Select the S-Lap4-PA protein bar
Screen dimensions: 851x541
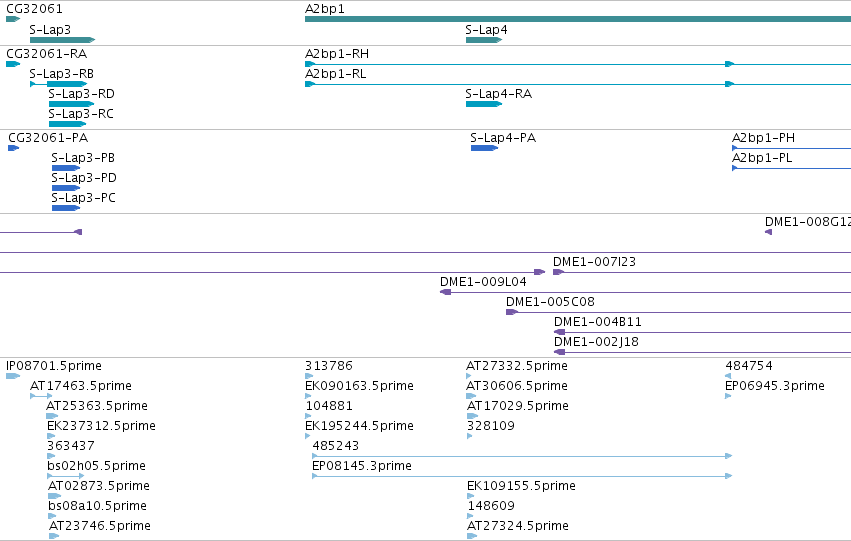[x=485, y=148]
